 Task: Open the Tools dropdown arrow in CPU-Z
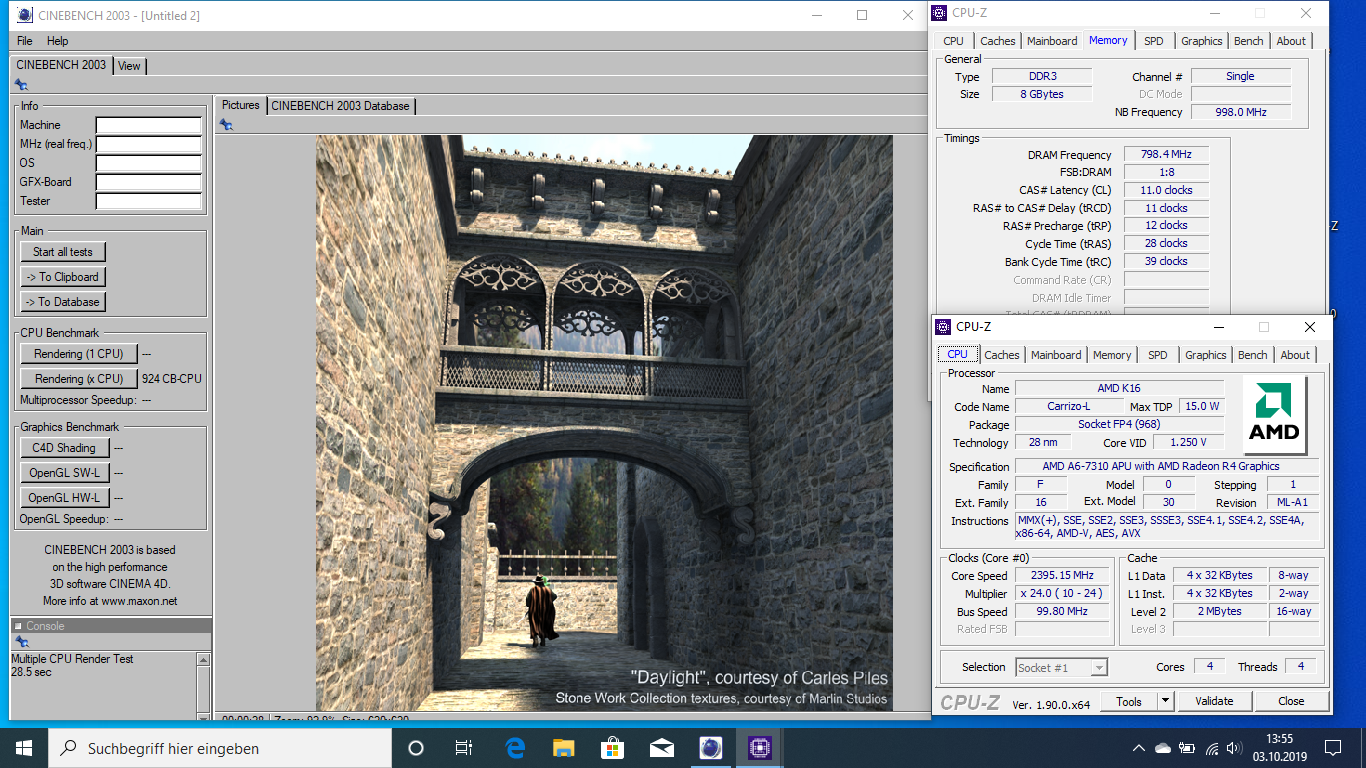tap(1165, 701)
